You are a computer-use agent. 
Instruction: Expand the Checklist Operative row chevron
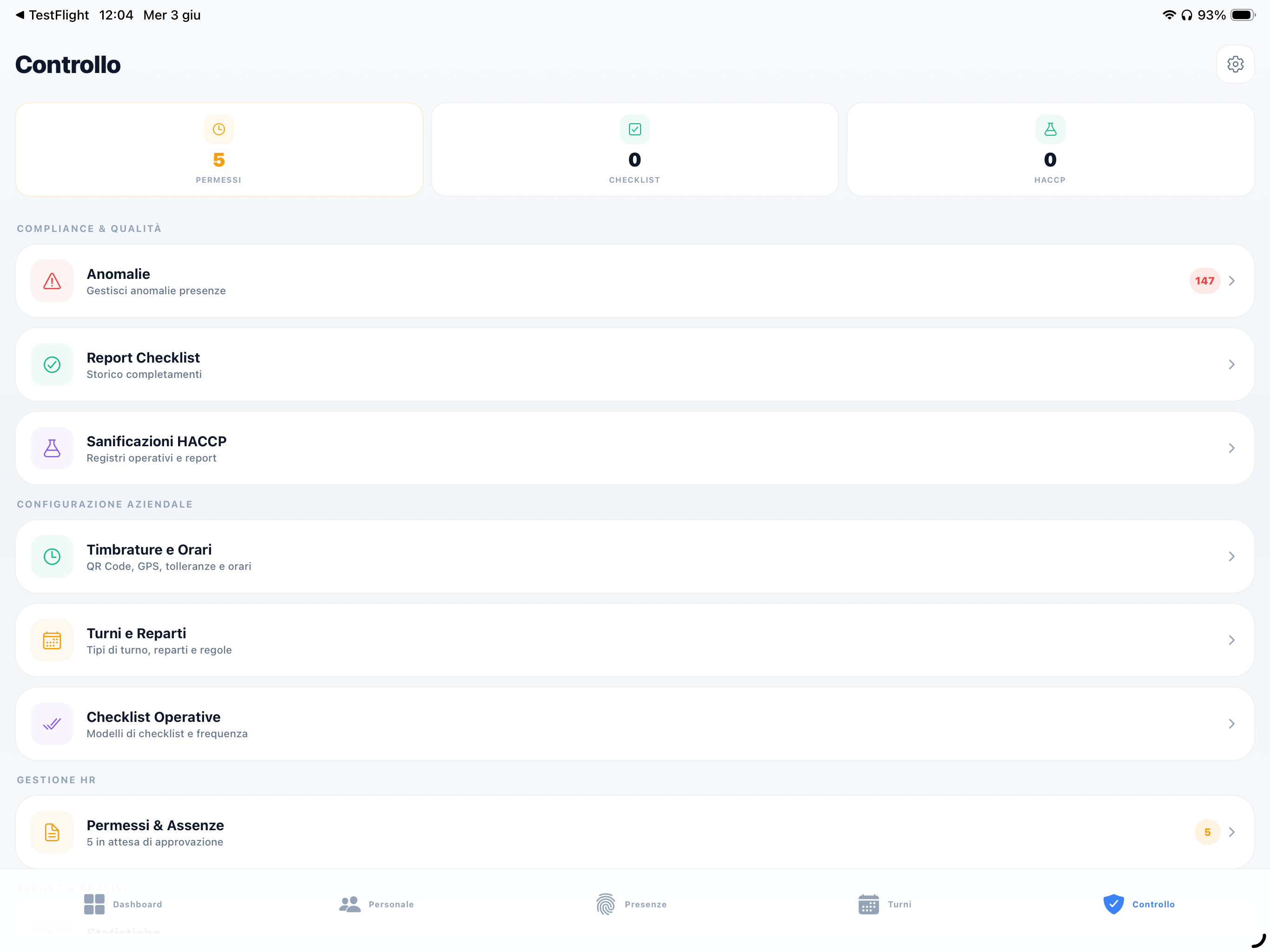(x=1231, y=724)
